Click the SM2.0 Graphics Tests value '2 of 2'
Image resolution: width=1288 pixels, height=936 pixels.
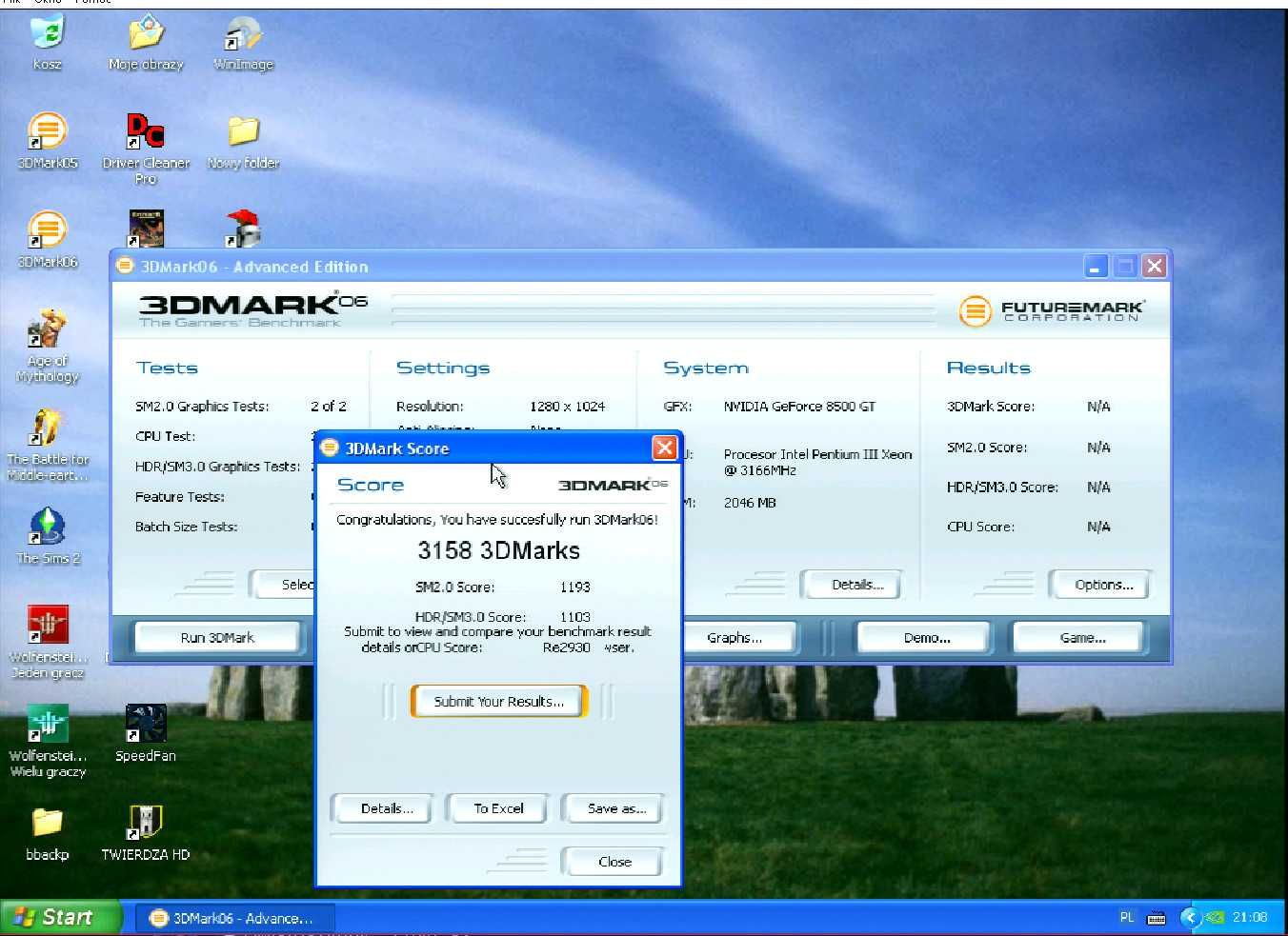coord(329,407)
